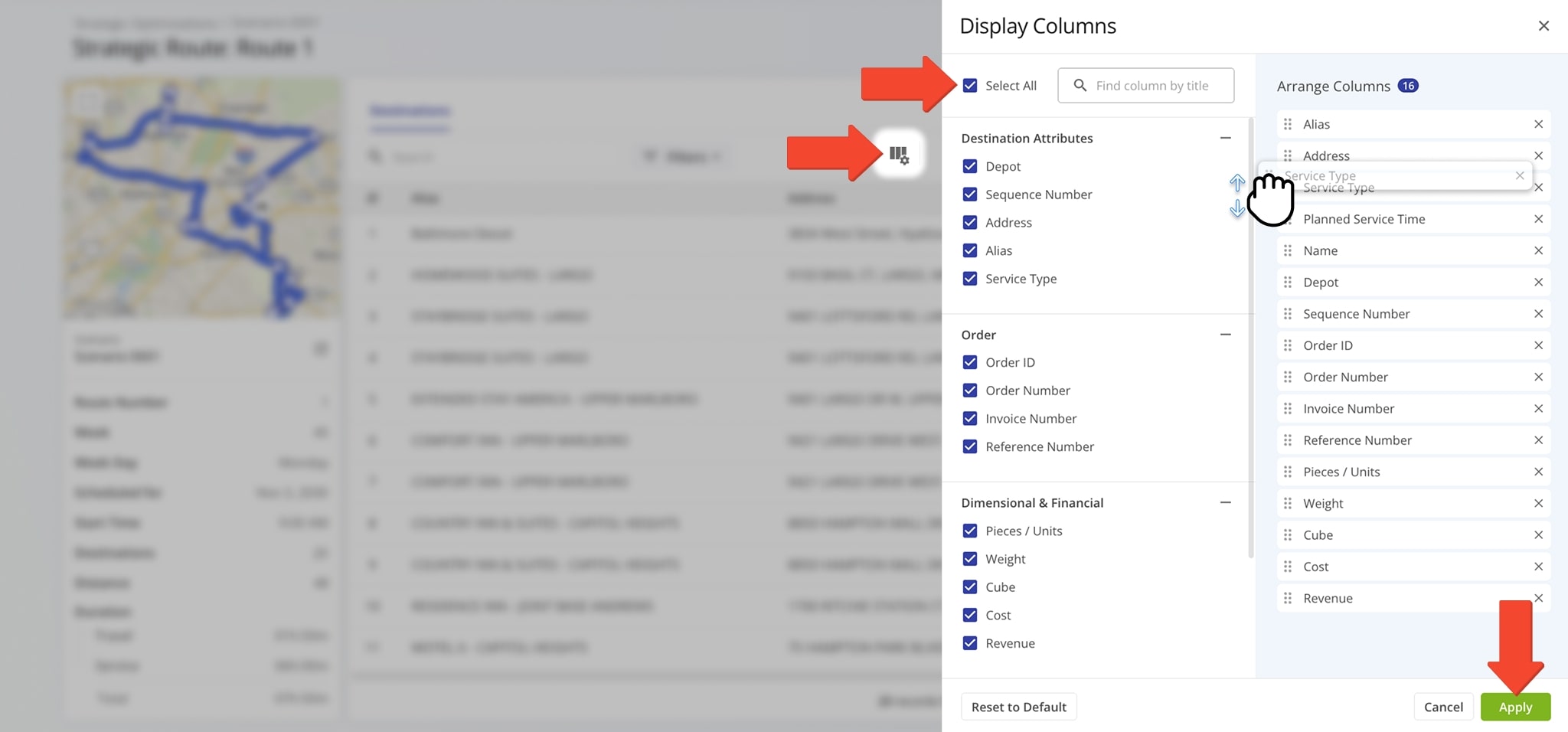The height and width of the screenshot is (732, 1568).
Task: Uncheck the Select All checkbox
Action: click(969, 85)
